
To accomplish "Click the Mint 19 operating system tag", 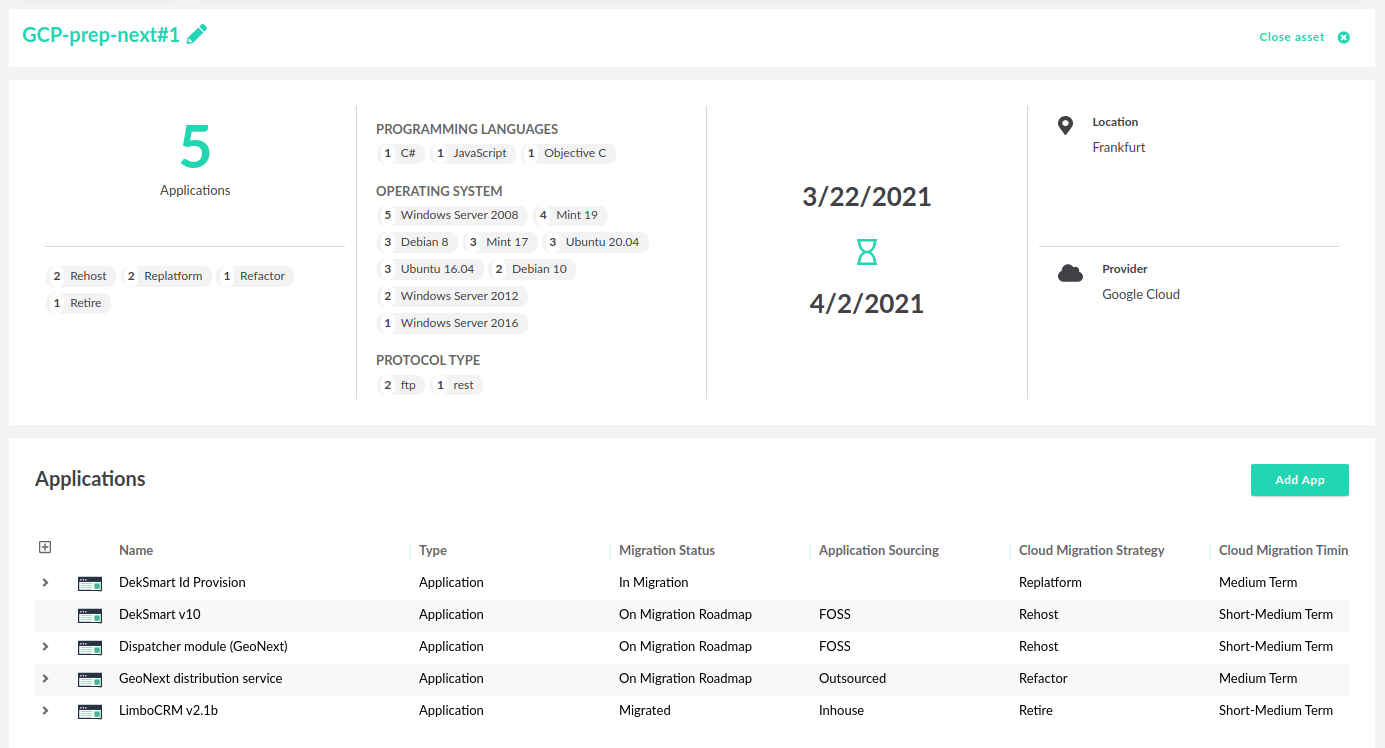I will tap(571, 215).
